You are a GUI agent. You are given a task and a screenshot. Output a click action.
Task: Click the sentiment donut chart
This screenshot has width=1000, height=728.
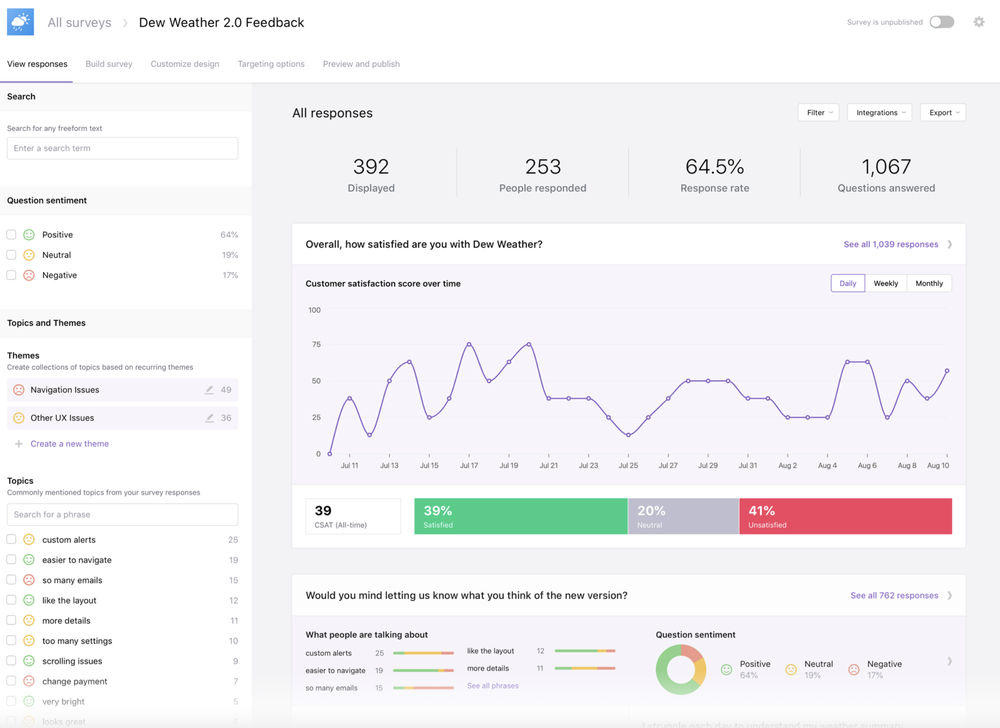[x=681, y=669]
